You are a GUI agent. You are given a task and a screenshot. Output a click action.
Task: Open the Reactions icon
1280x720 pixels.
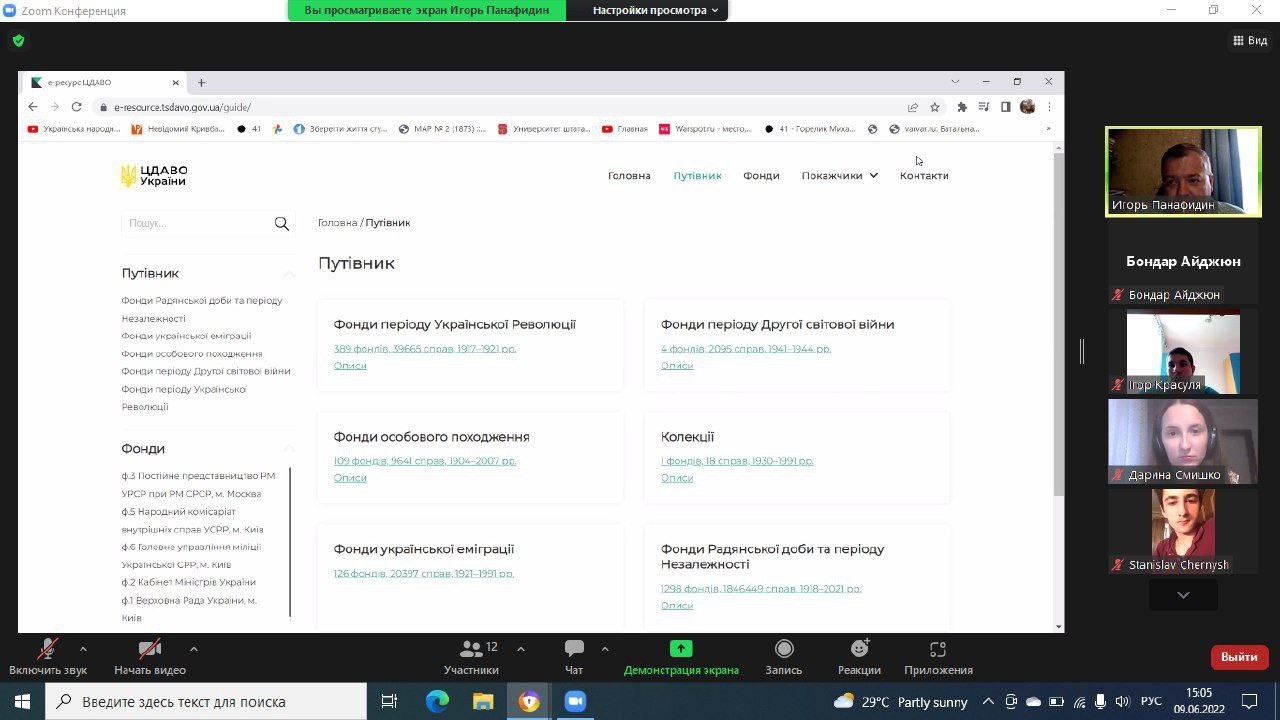[x=859, y=649]
